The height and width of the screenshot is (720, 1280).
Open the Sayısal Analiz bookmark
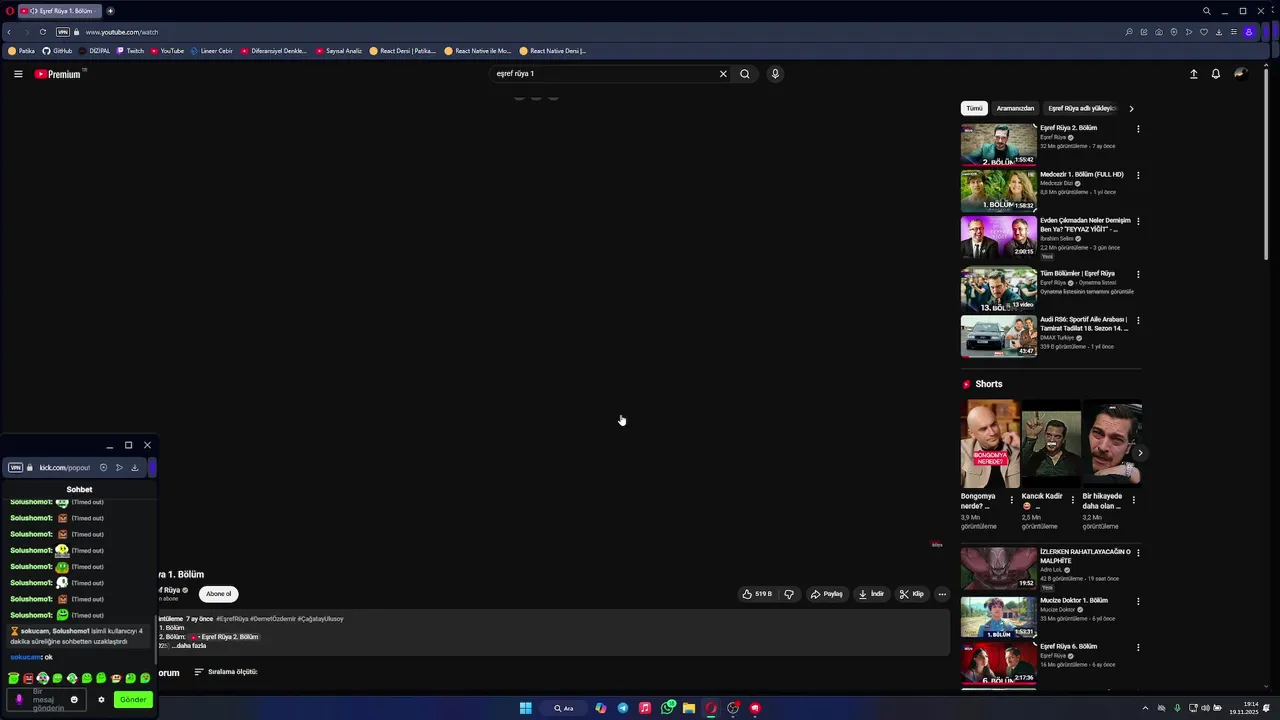pyautogui.click(x=339, y=51)
